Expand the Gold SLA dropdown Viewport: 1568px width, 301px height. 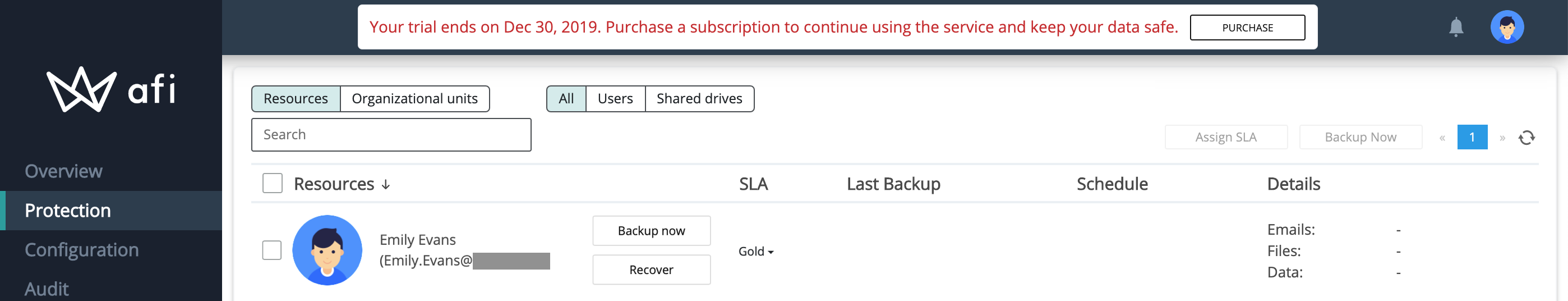(x=755, y=251)
